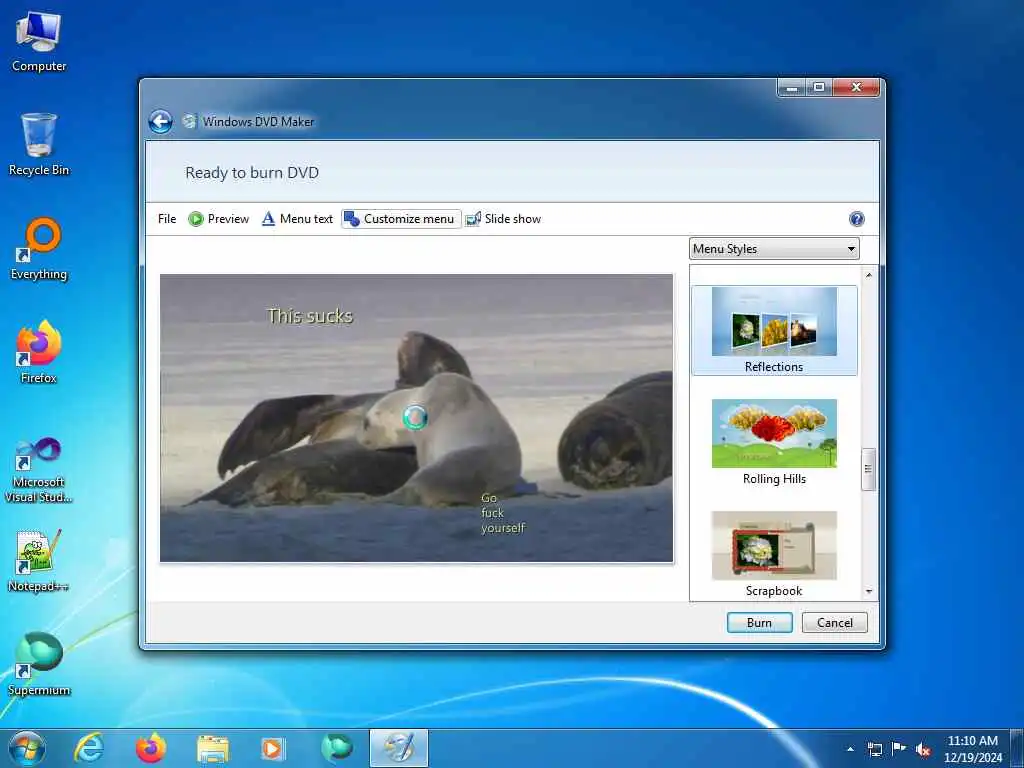Open the Computer desktop icon
The width and height of the screenshot is (1024, 768).
click(x=39, y=42)
